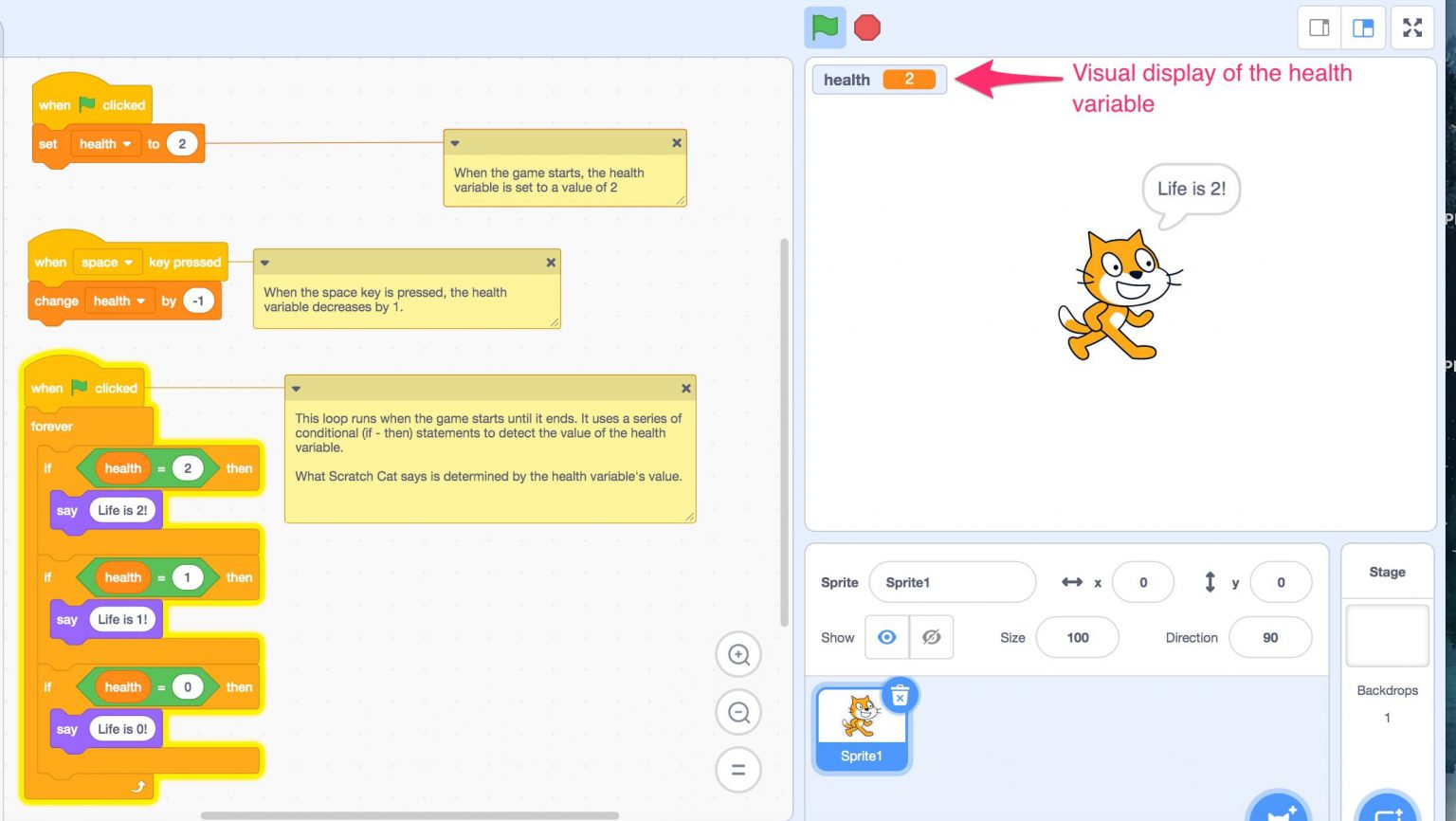Click the workspace horizontal scrollbar

[x=409, y=815]
